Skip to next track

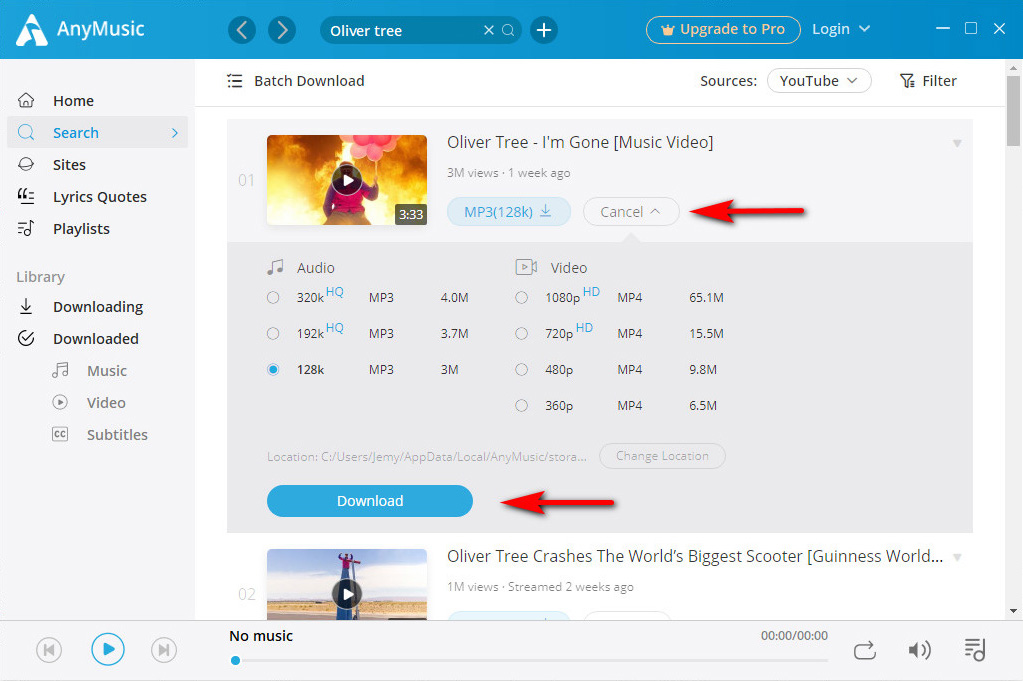(x=164, y=650)
